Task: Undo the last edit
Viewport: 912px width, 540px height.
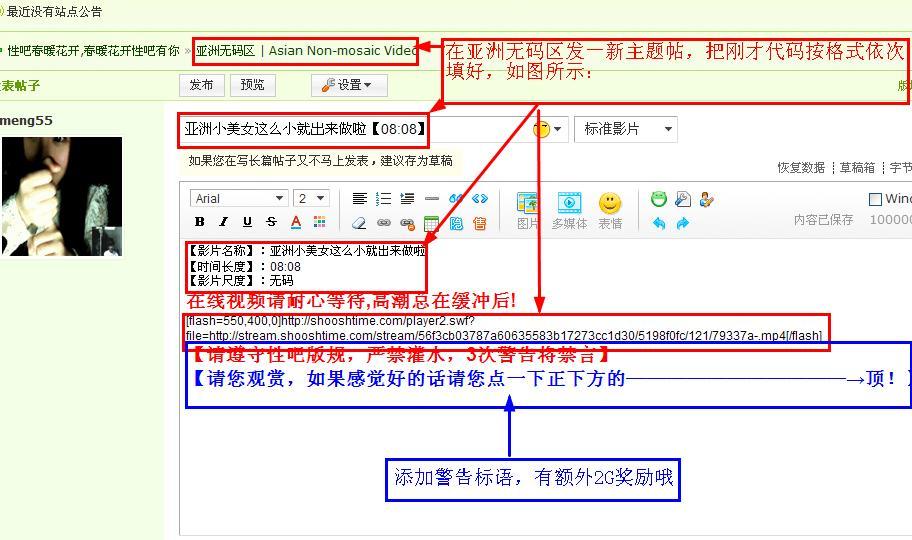Action: click(x=658, y=223)
